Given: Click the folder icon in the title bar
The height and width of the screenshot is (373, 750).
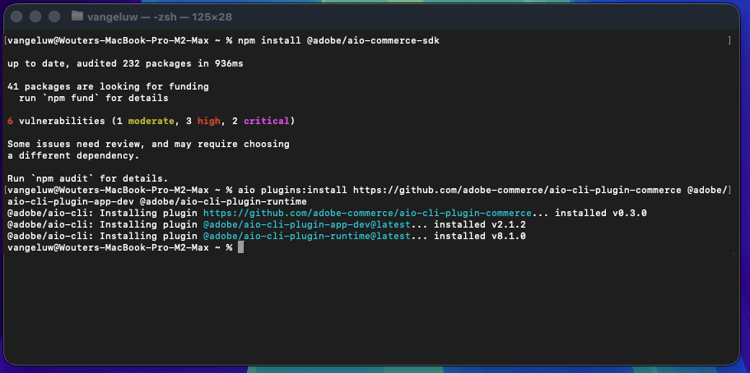Looking at the screenshot, I should pos(77,16).
